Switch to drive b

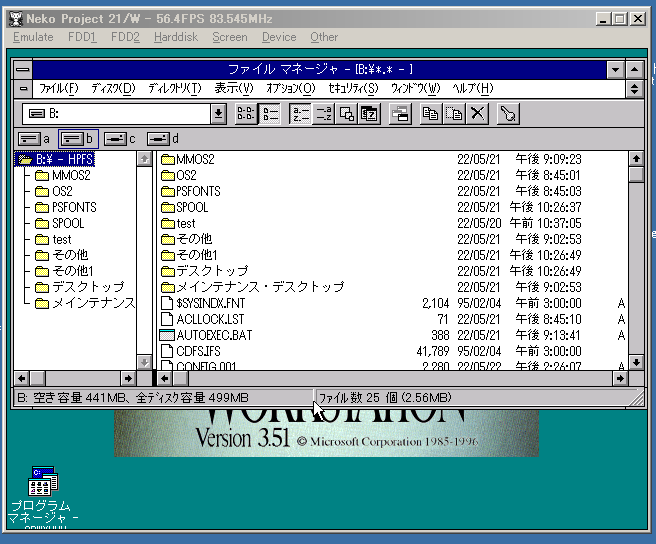(78, 139)
